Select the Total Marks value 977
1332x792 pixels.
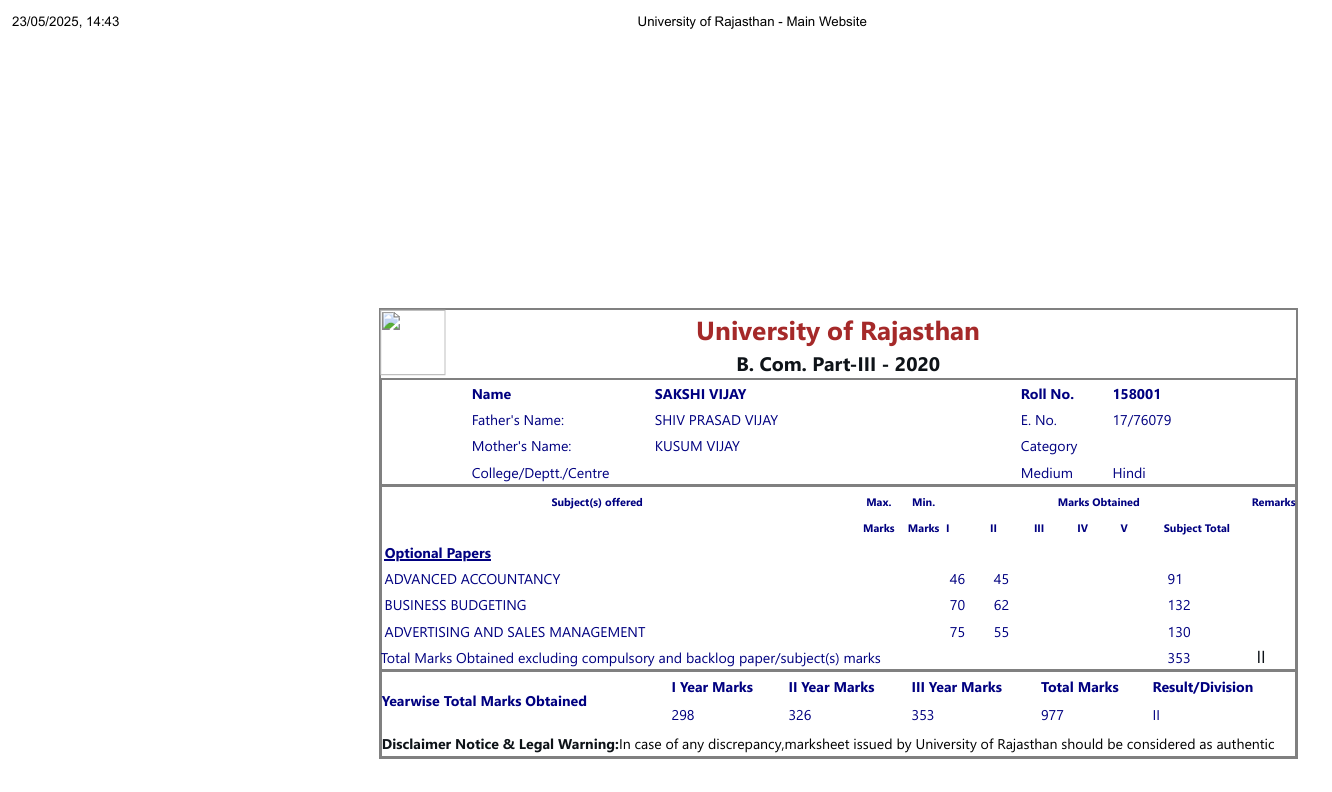pos(1052,715)
